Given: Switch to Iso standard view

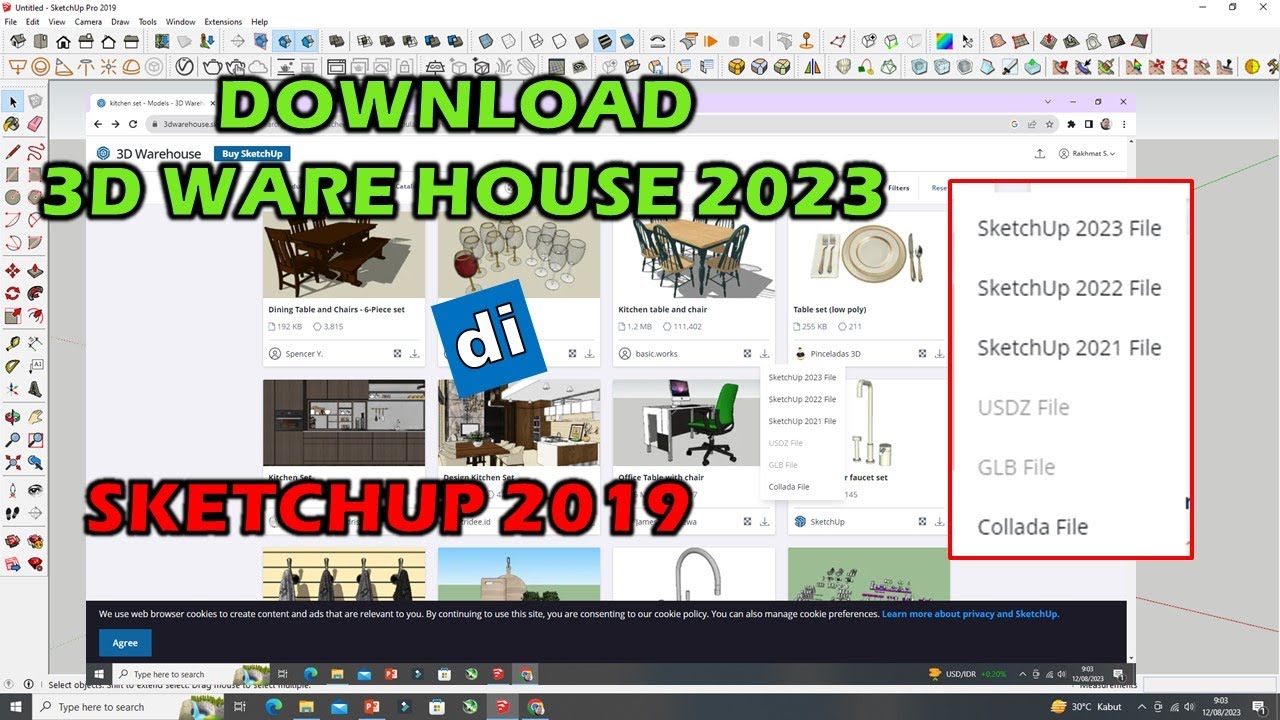Looking at the screenshot, I should [x=19, y=42].
